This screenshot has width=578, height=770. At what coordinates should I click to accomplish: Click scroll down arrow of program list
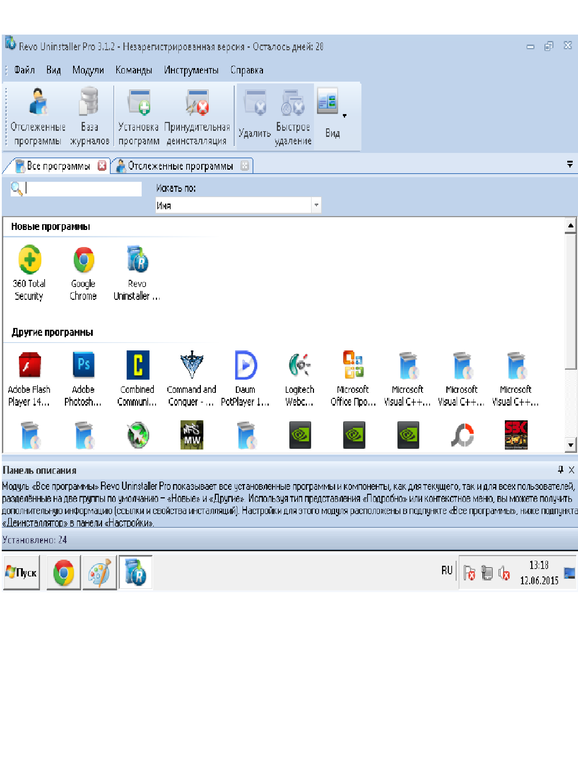(x=570, y=445)
